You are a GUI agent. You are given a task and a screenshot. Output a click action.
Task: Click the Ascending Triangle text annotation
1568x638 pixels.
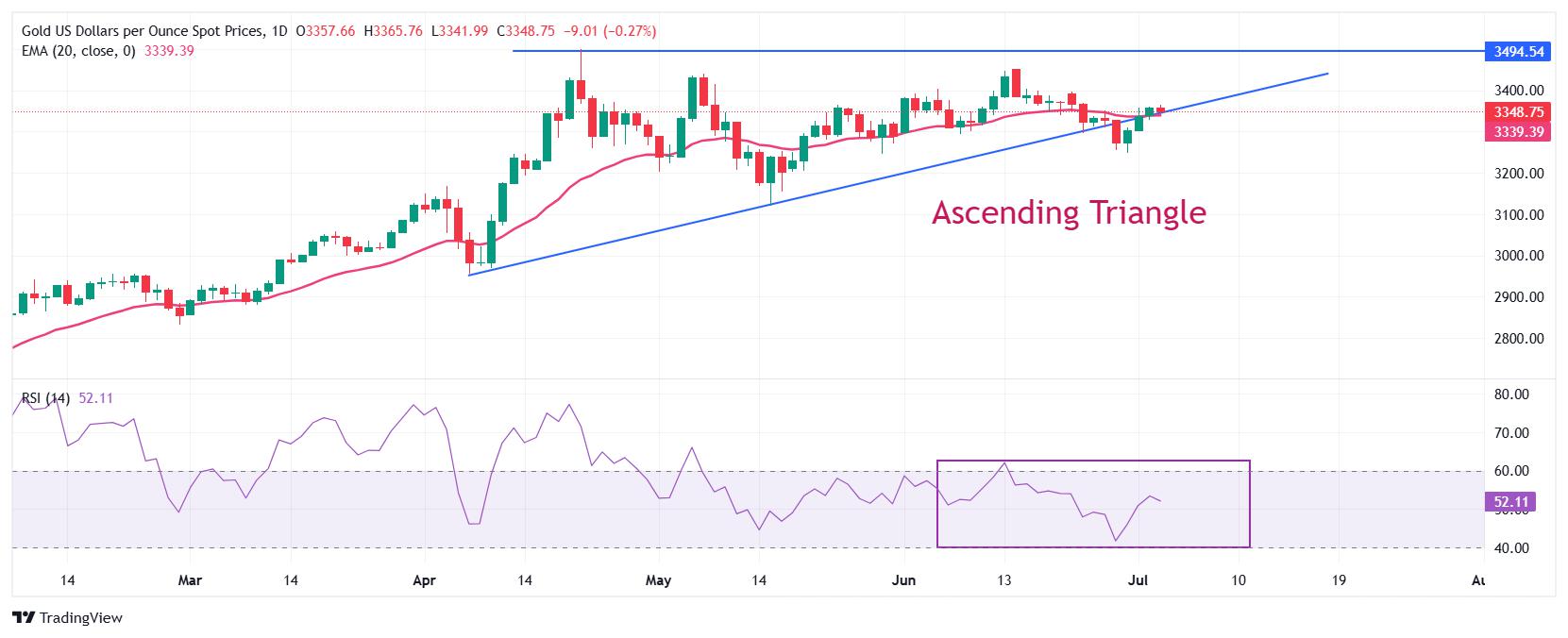pos(1069,212)
